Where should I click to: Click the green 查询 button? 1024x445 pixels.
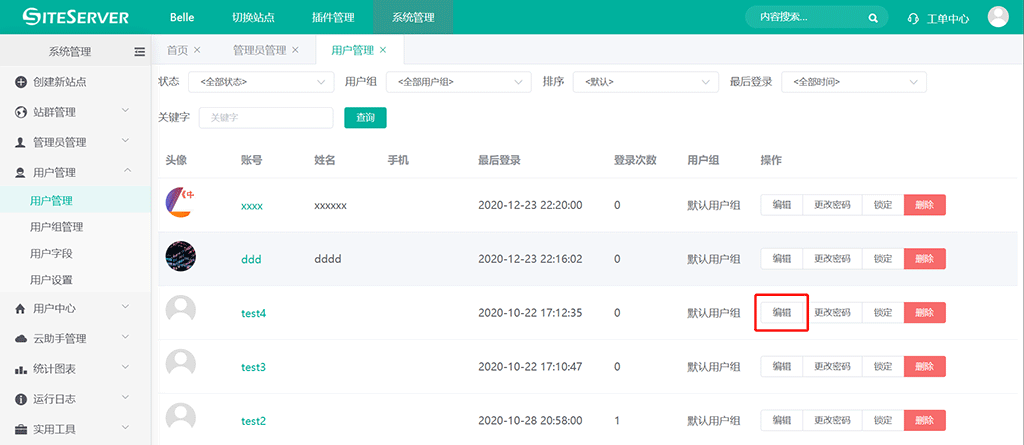click(365, 118)
